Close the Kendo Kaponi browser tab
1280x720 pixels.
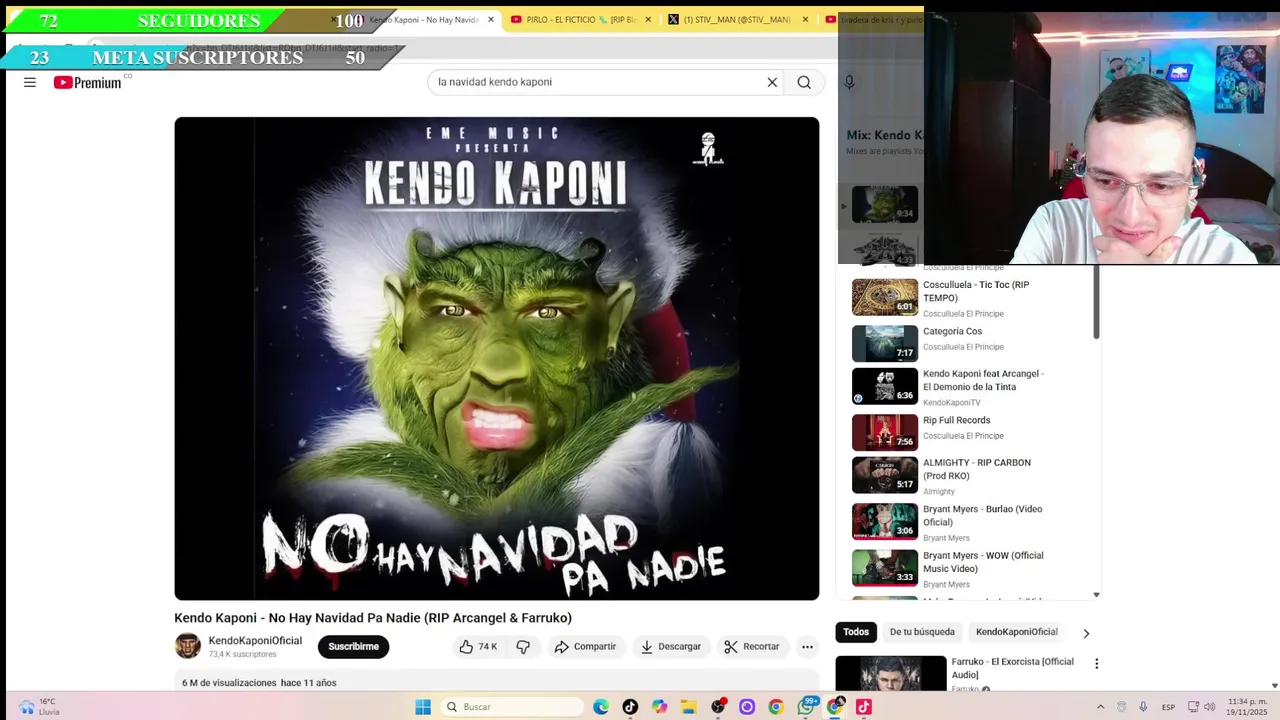click(x=491, y=19)
